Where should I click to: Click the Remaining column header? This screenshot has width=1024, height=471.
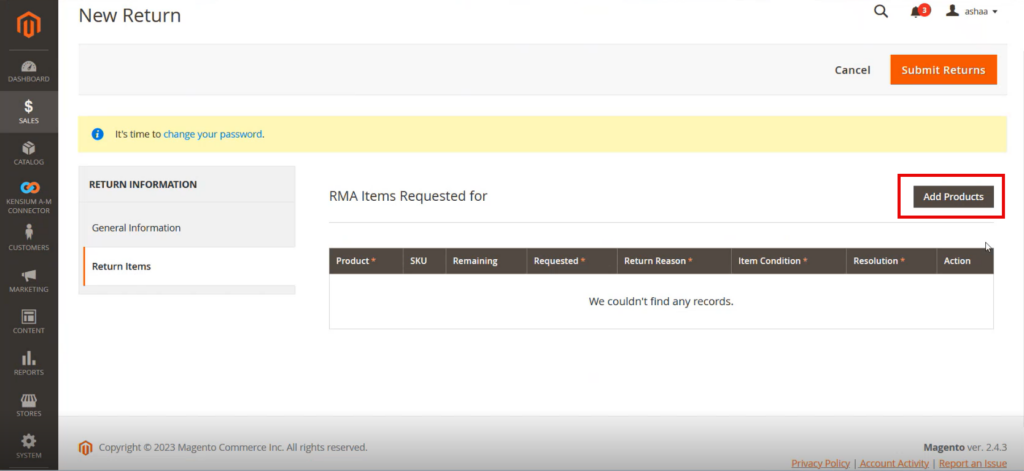pos(487,261)
